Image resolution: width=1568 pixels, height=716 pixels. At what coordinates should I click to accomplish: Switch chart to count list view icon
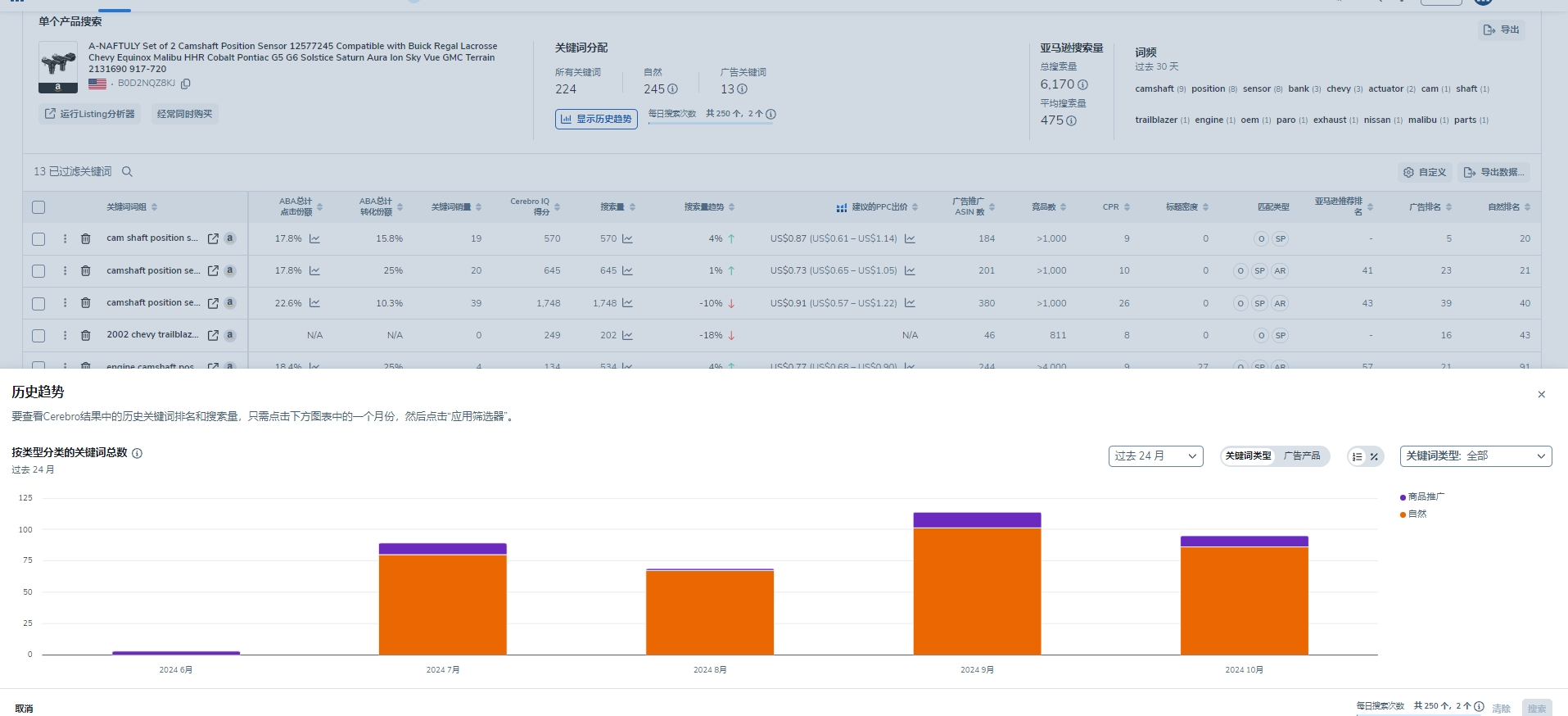tap(1357, 456)
